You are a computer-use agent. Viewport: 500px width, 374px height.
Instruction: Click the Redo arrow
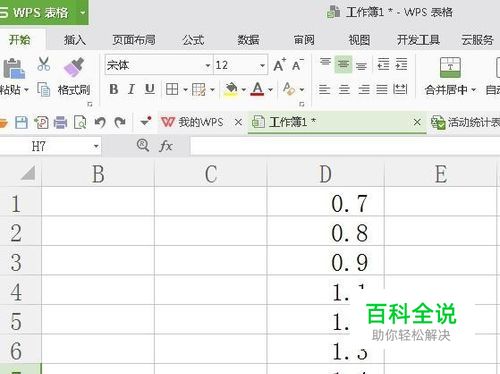(120, 122)
